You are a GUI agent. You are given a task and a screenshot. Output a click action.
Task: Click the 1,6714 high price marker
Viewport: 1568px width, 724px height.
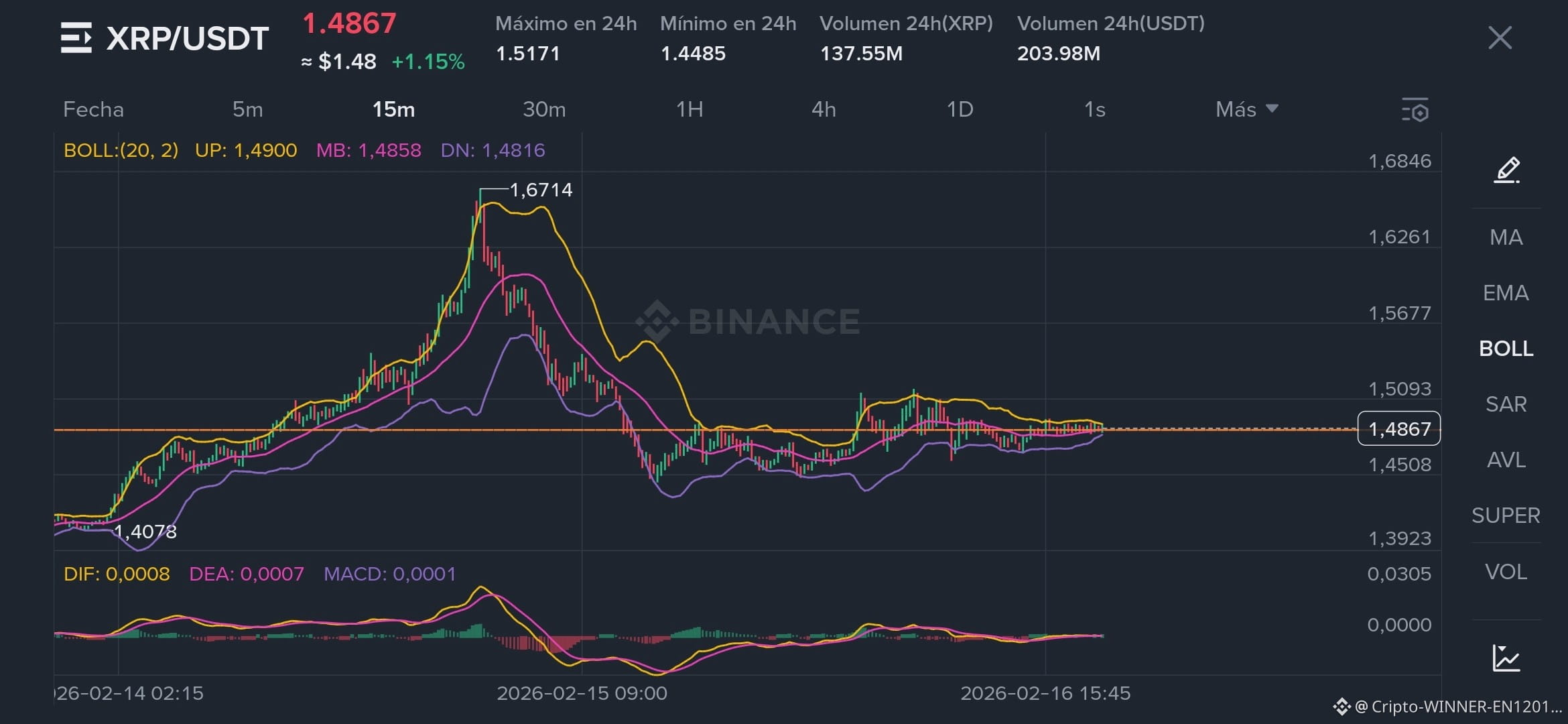tap(541, 190)
